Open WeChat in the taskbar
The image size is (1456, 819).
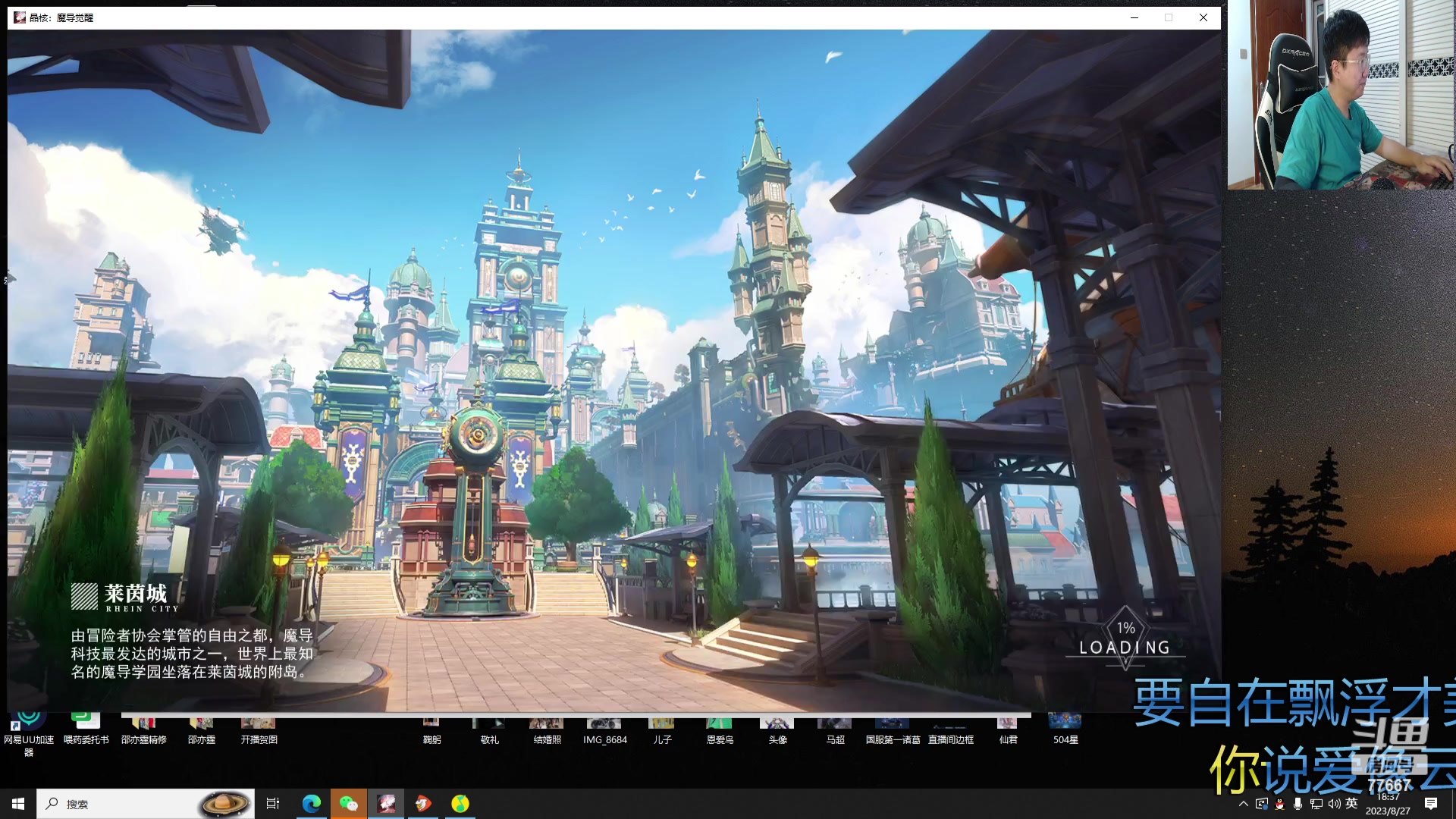point(349,804)
